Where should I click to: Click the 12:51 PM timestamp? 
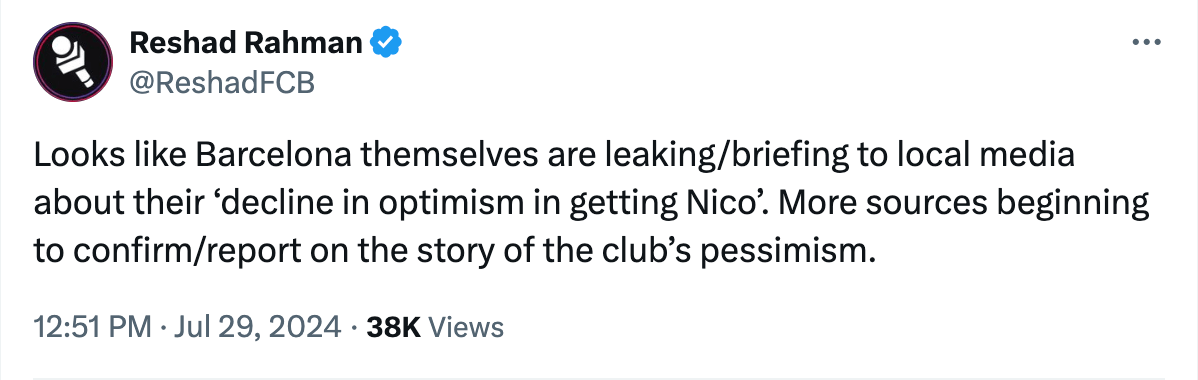pyautogui.click(x=92, y=326)
